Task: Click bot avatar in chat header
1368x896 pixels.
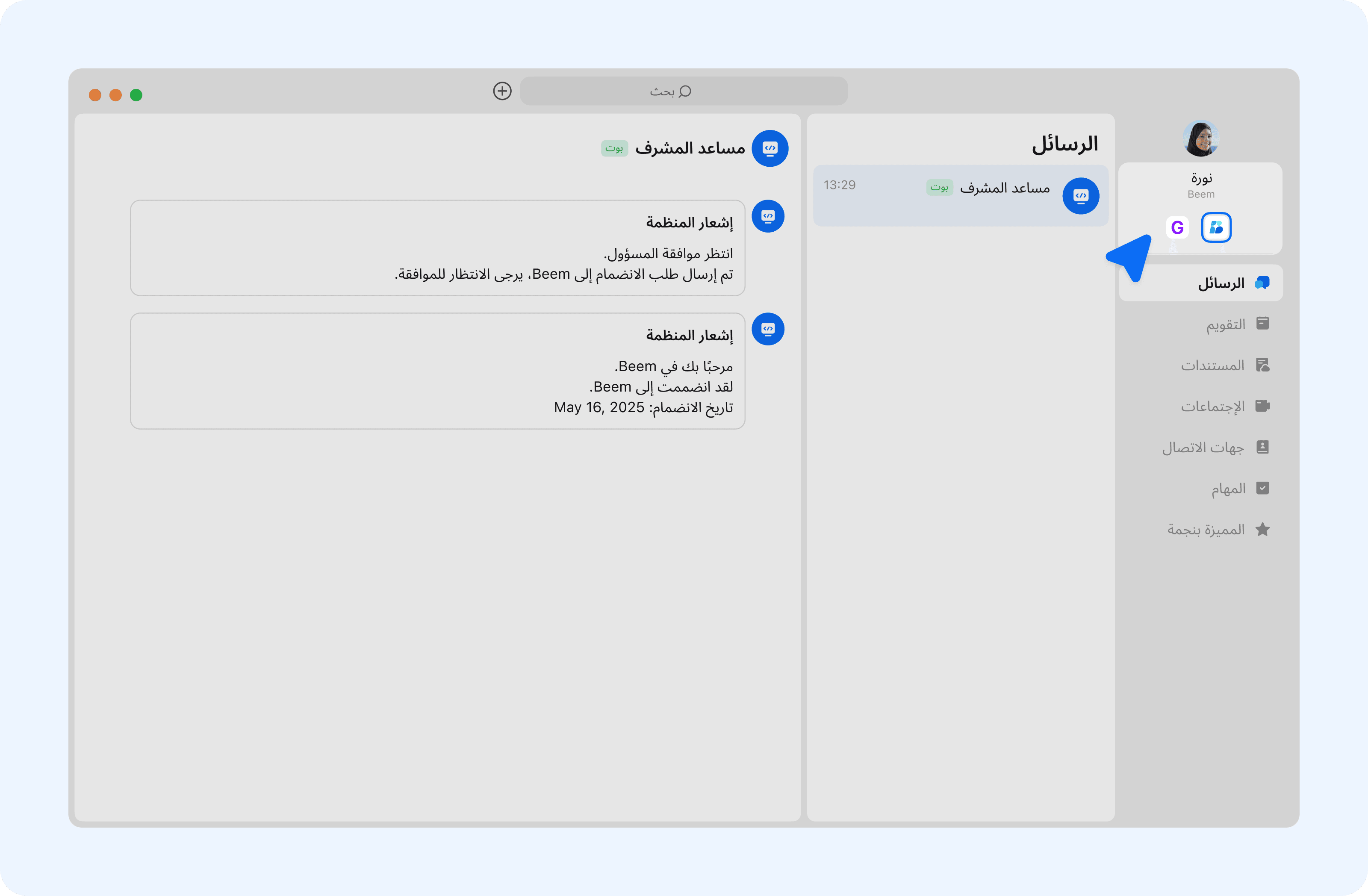Action: coord(769,148)
